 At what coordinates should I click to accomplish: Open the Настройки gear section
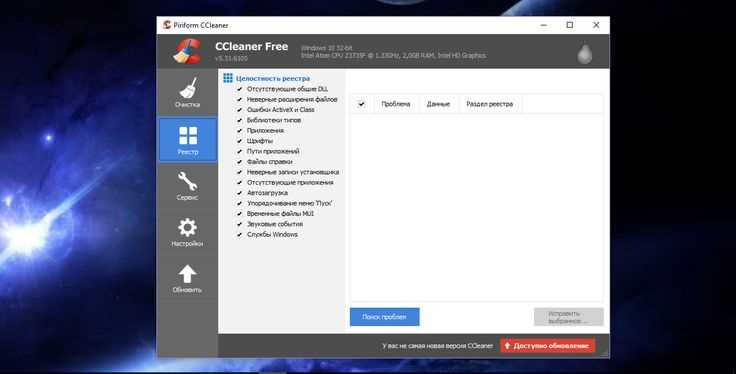187,232
